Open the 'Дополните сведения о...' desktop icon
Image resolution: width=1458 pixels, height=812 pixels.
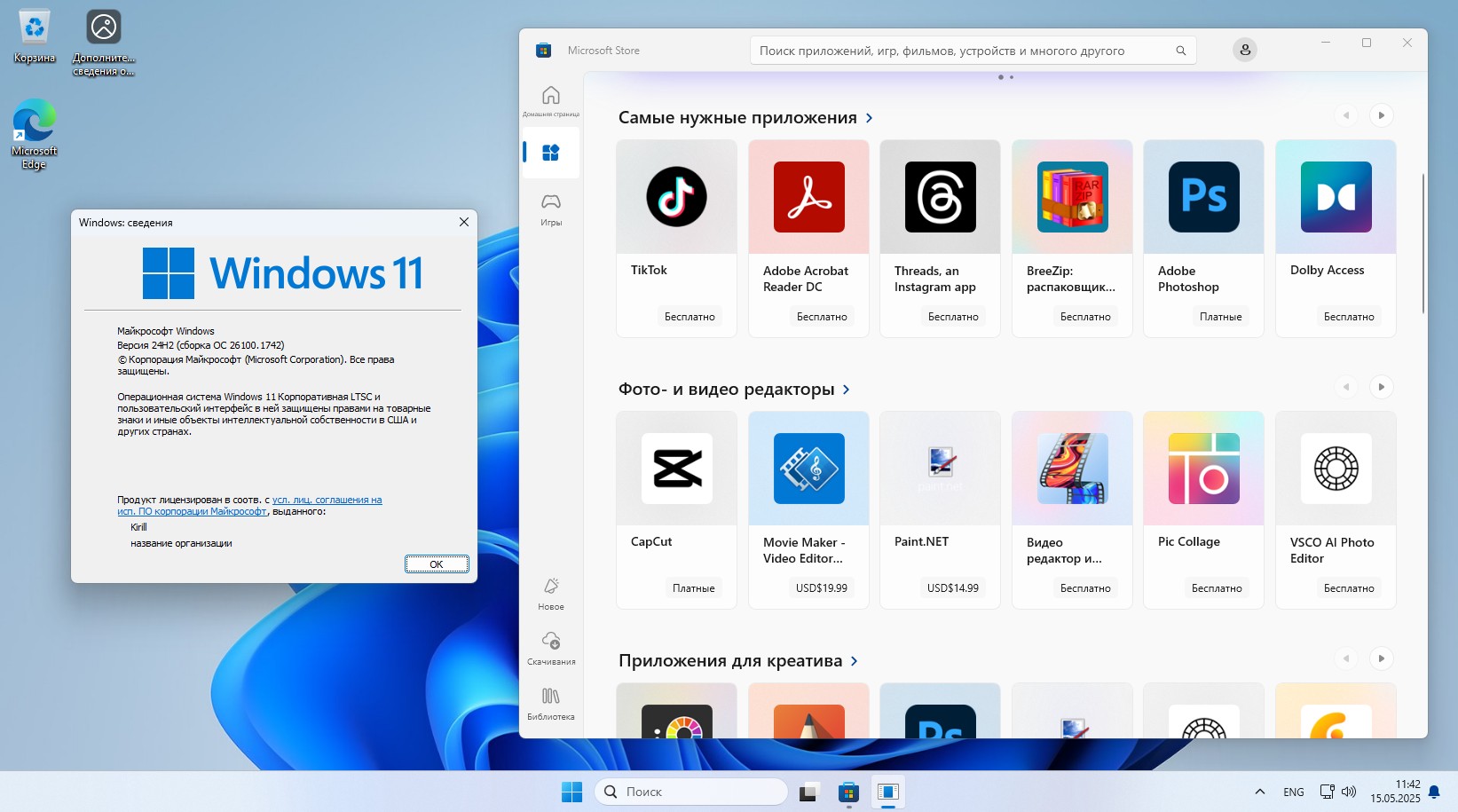[x=104, y=43]
